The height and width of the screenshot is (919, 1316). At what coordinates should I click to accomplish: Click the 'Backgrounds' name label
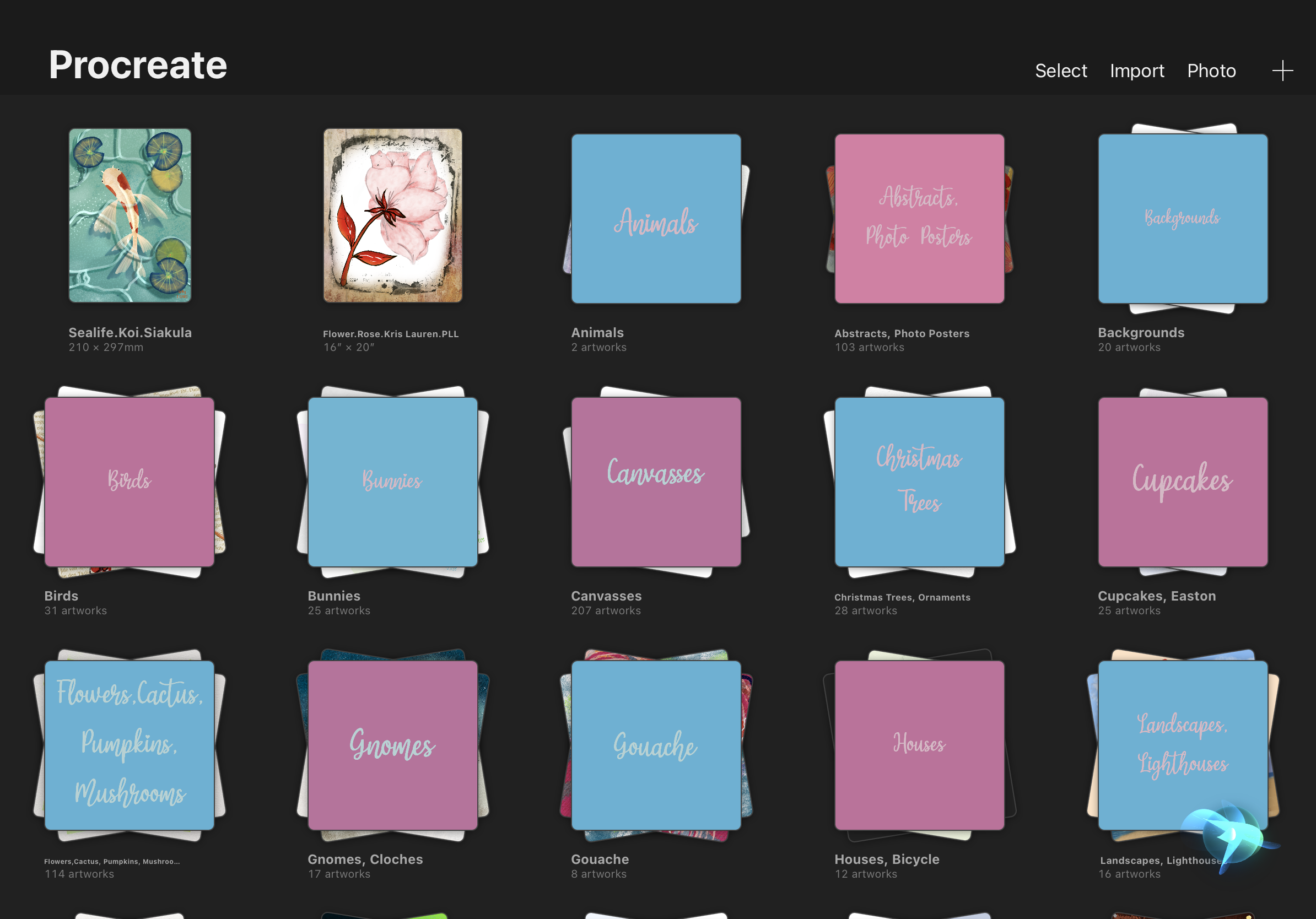click(x=1141, y=332)
